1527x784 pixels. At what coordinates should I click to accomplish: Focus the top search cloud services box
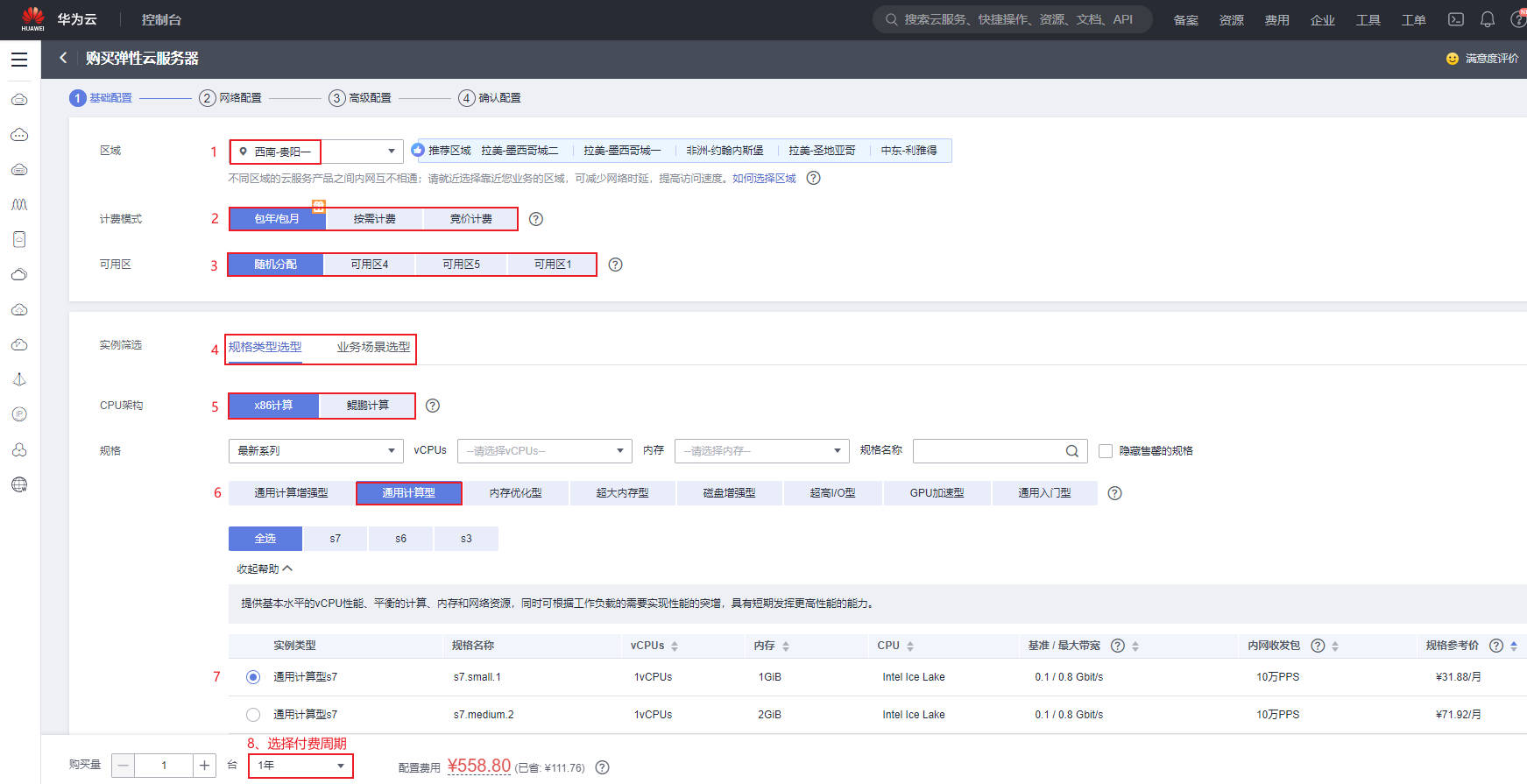(1012, 19)
